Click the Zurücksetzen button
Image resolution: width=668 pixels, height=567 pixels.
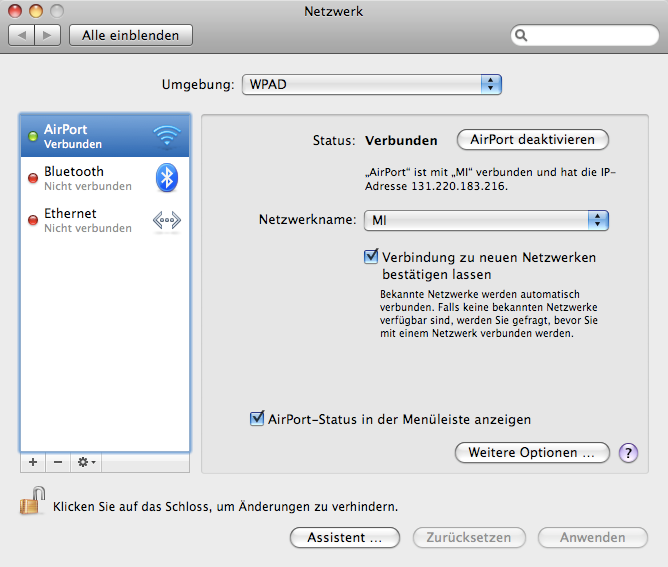tap(469, 538)
